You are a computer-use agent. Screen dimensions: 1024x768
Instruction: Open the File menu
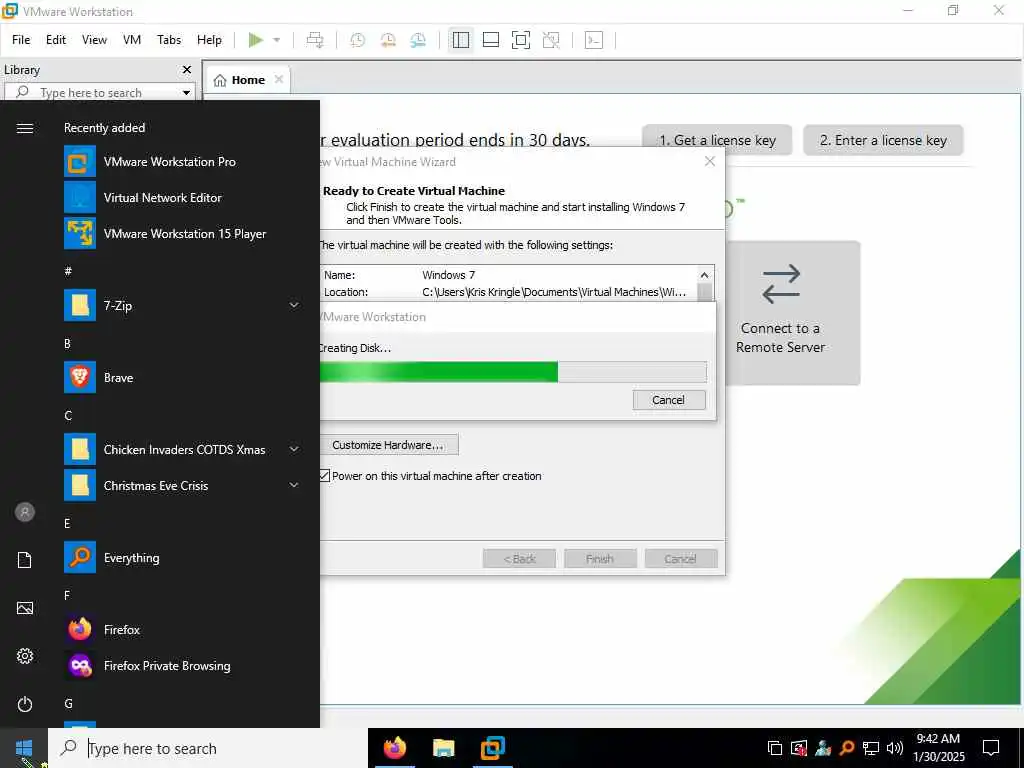coord(21,40)
